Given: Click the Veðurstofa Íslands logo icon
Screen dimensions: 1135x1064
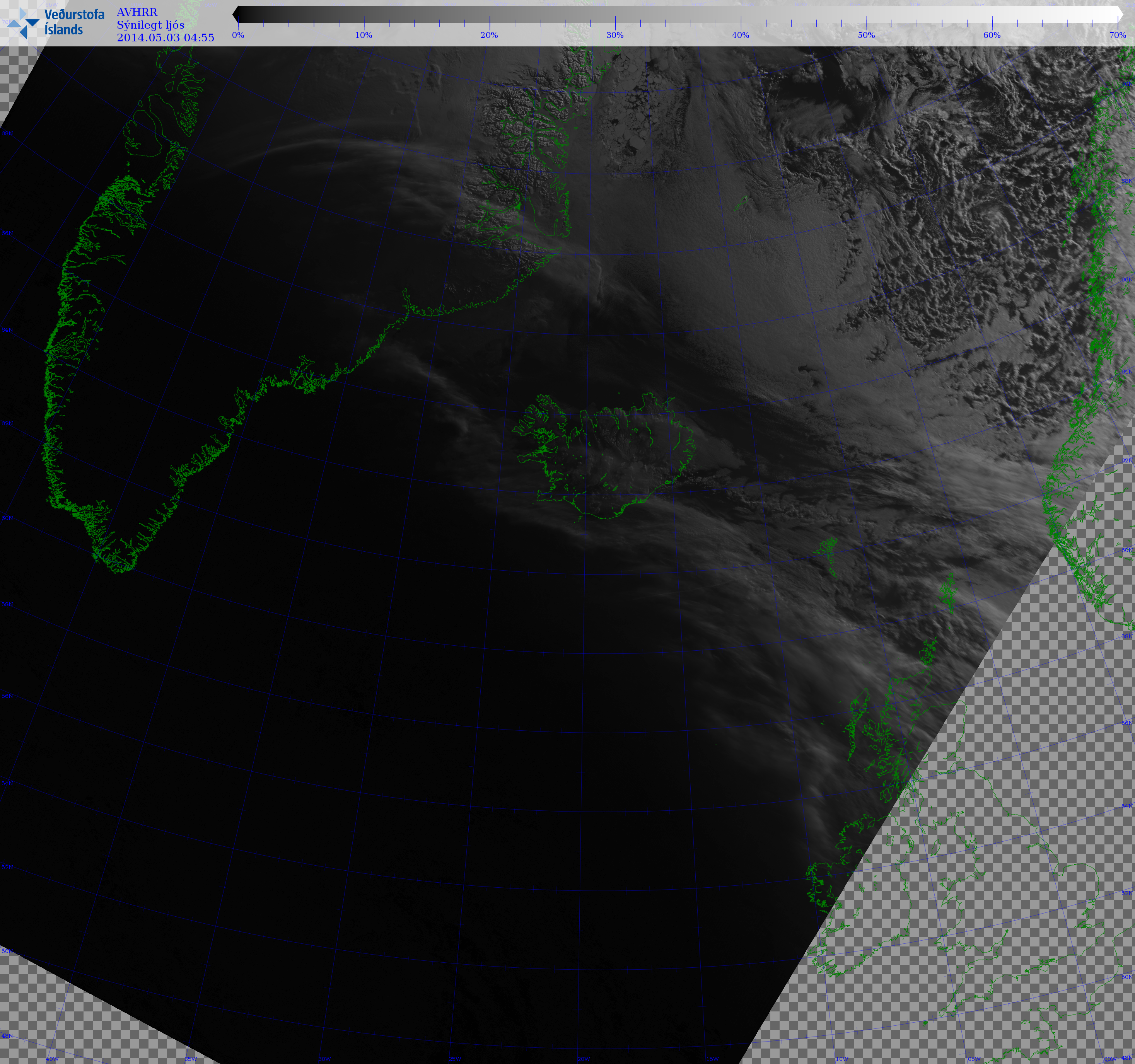Looking at the screenshot, I should click(24, 24).
